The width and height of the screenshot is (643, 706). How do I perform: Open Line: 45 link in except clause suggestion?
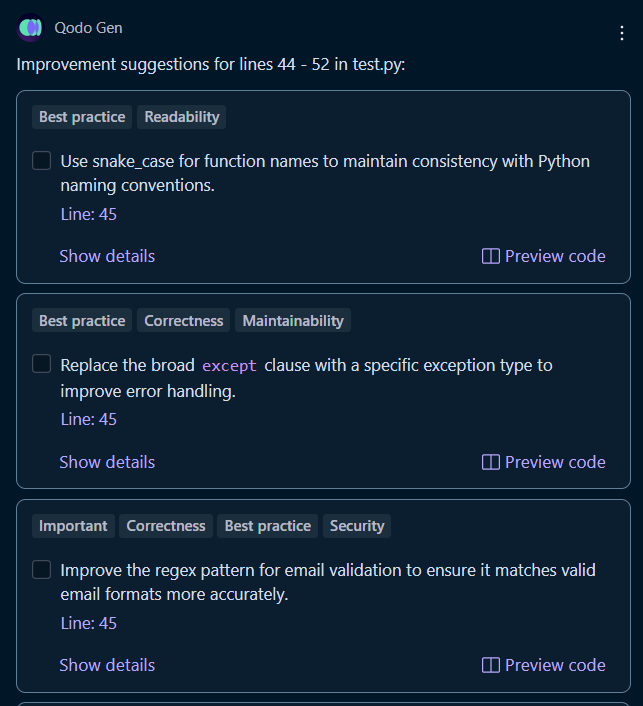pyautogui.click(x=89, y=419)
